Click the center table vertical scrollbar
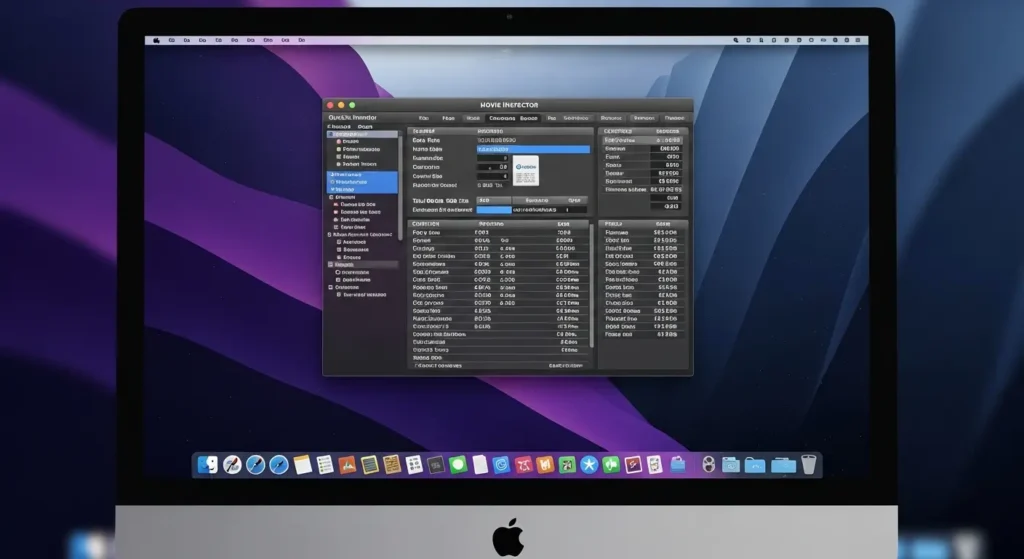This screenshot has width=1024, height=559. (592, 285)
